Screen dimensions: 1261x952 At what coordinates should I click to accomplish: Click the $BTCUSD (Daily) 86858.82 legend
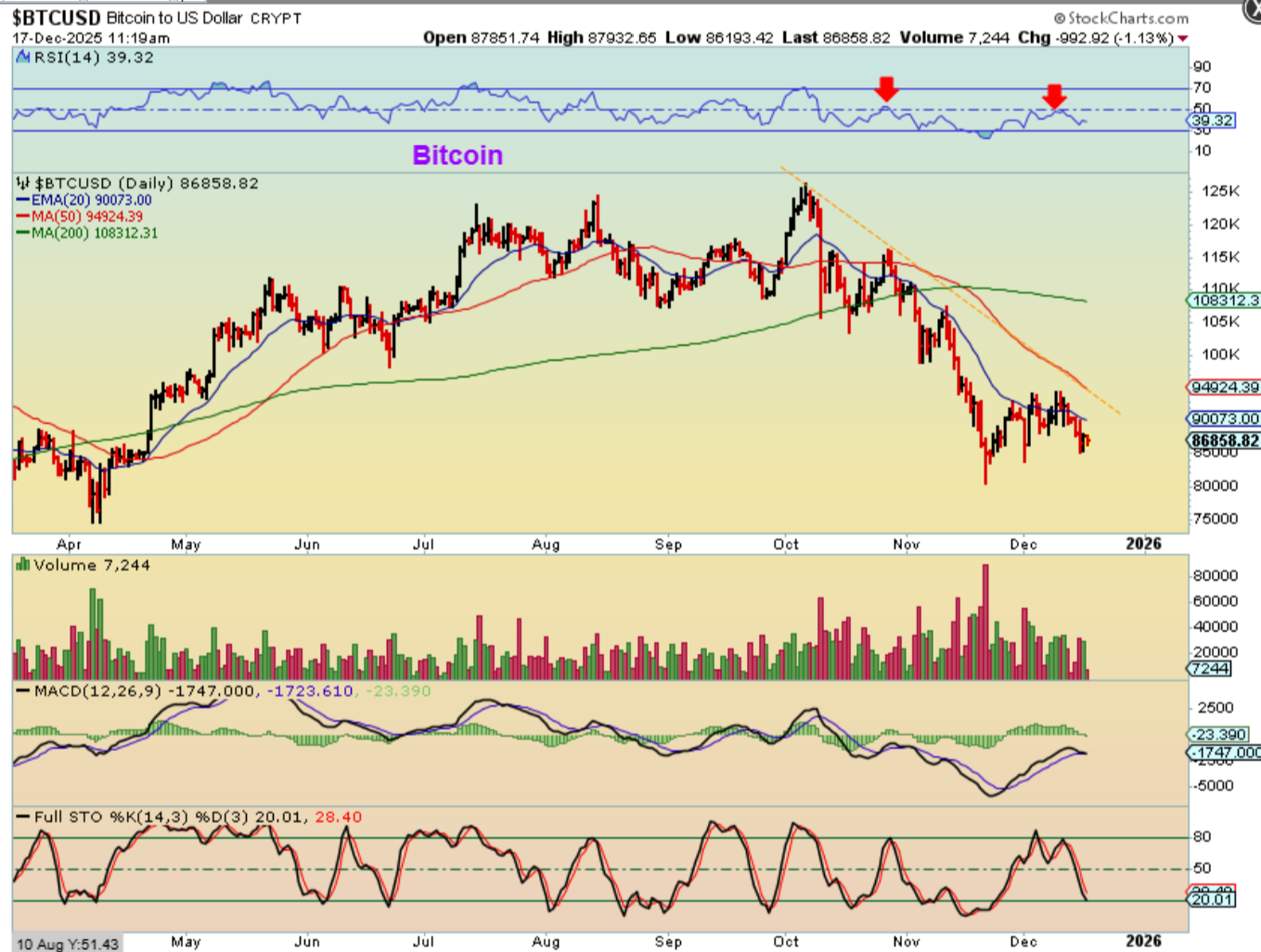[147, 184]
